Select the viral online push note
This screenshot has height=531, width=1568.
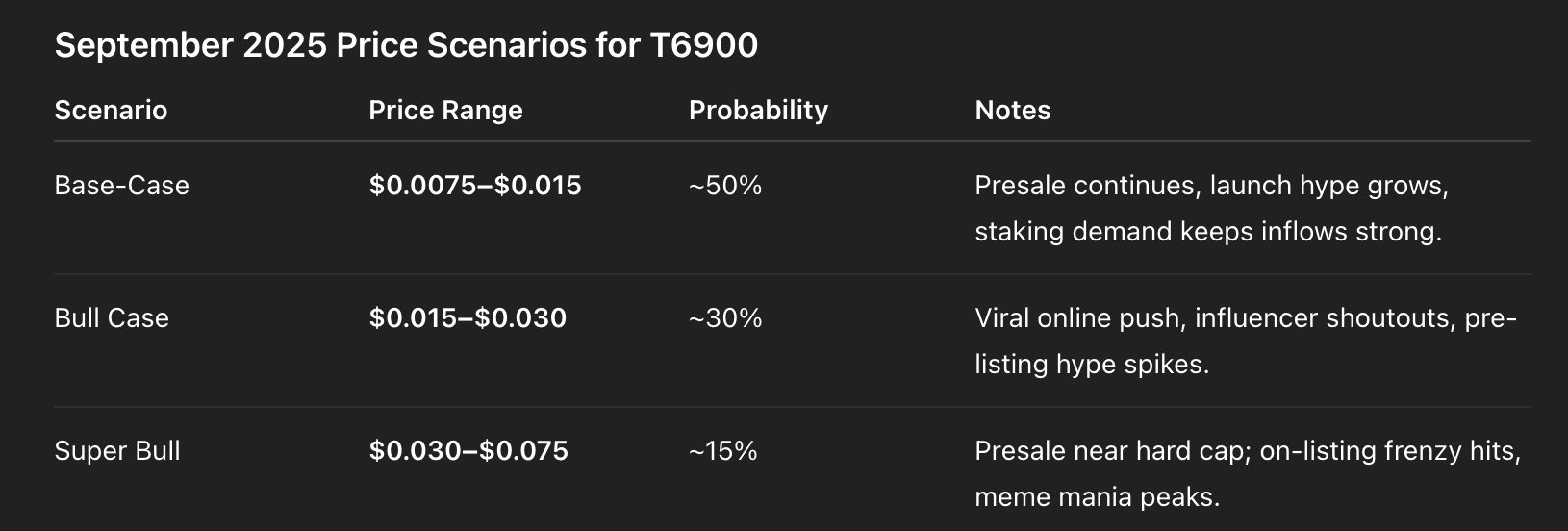(x=1246, y=341)
